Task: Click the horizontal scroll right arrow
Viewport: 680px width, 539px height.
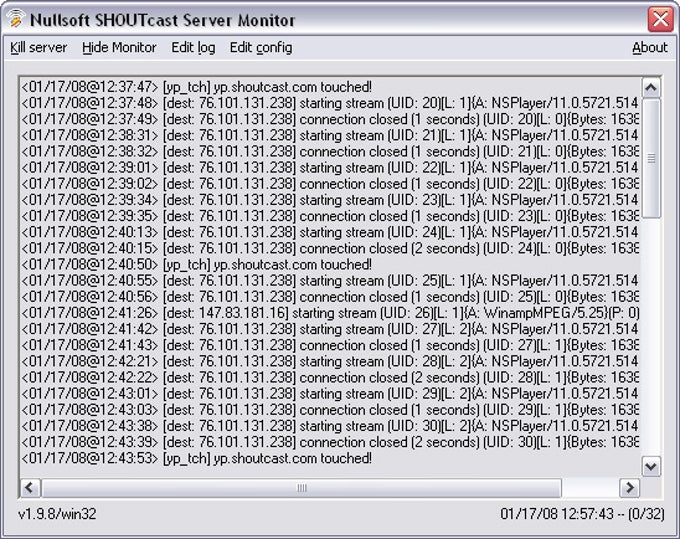Action: click(629, 488)
